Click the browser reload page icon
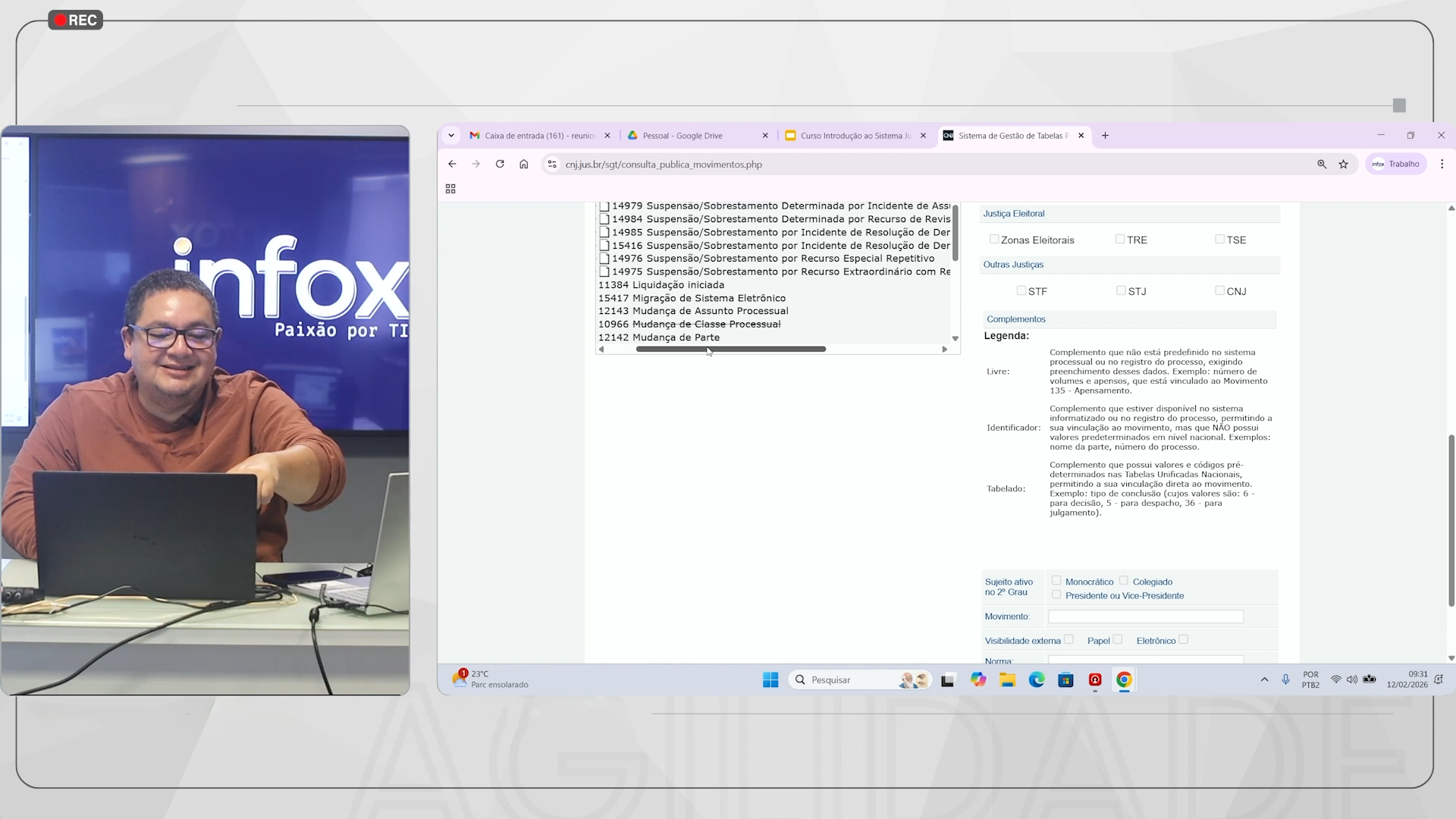Image resolution: width=1456 pixels, height=819 pixels. [x=500, y=164]
